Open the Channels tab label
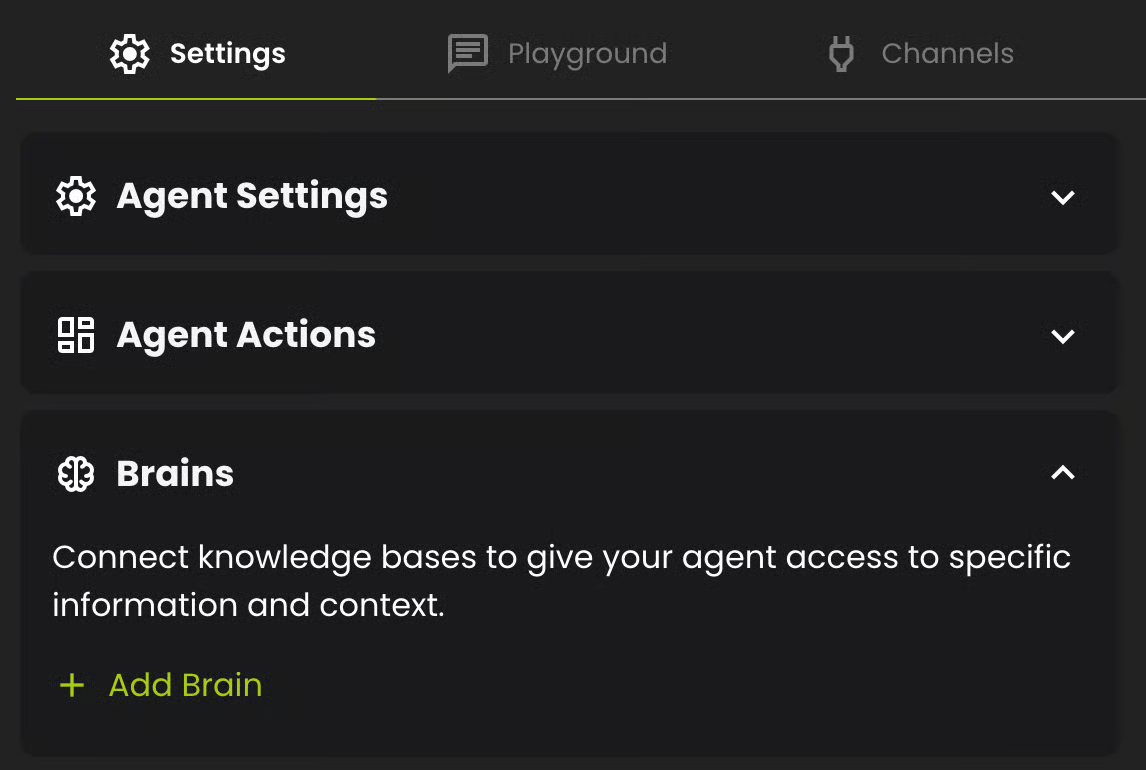Image resolution: width=1146 pixels, height=770 pixels. [x=947, y=54]
